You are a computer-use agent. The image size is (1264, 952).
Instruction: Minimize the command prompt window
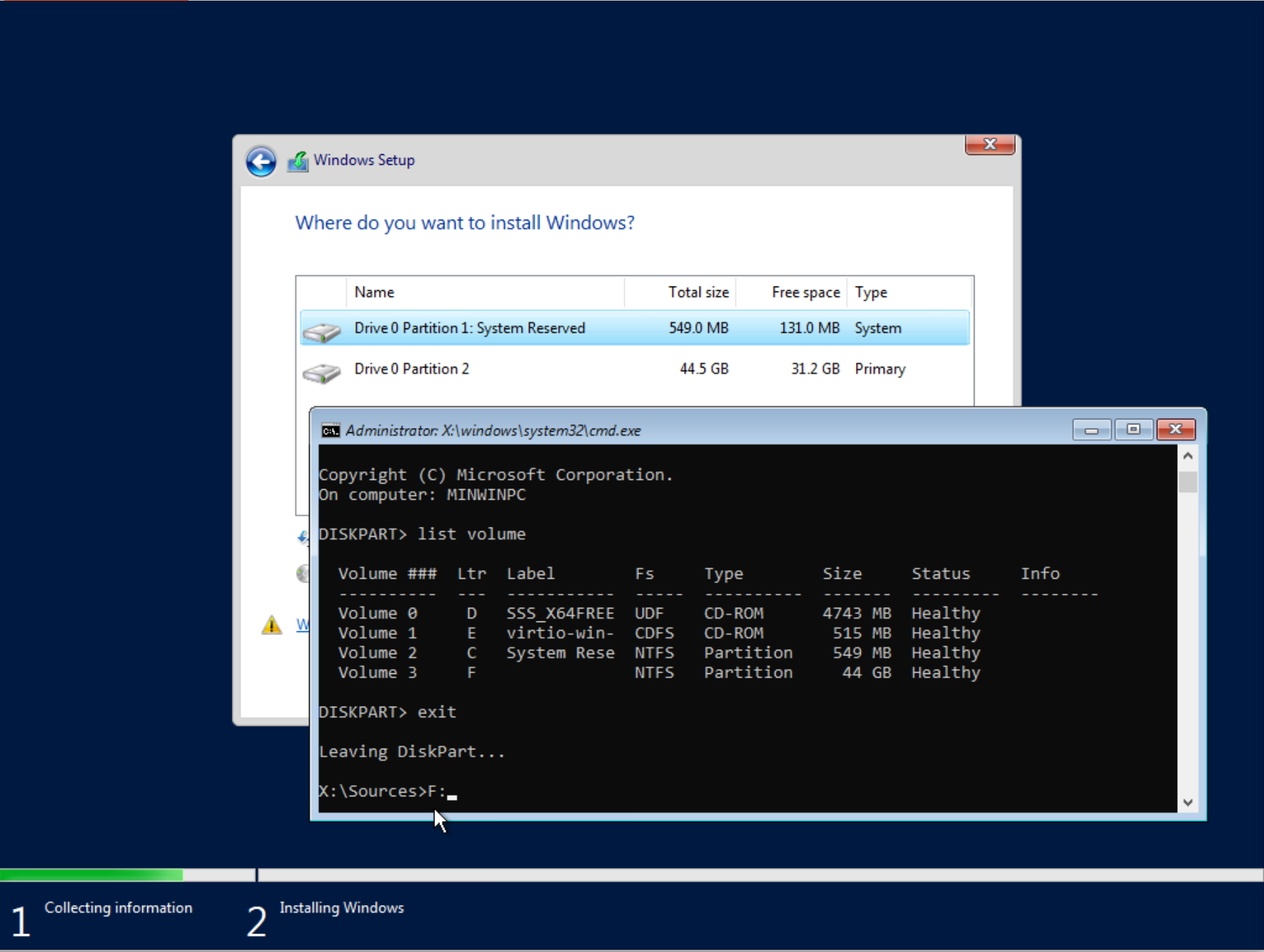(1091, 429)
